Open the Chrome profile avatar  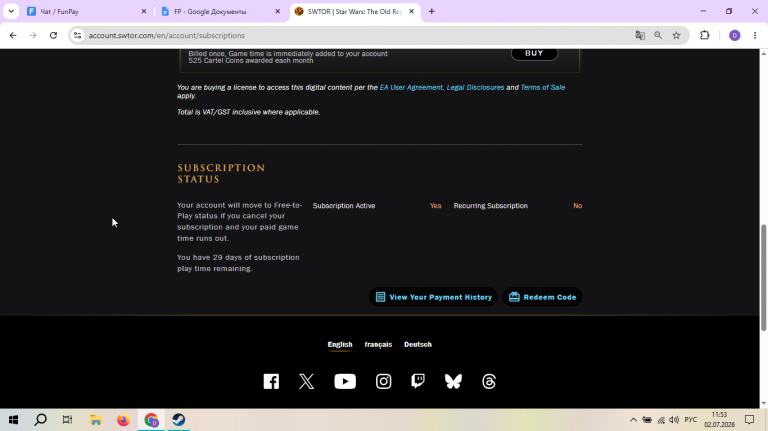[x=734, y=35]
